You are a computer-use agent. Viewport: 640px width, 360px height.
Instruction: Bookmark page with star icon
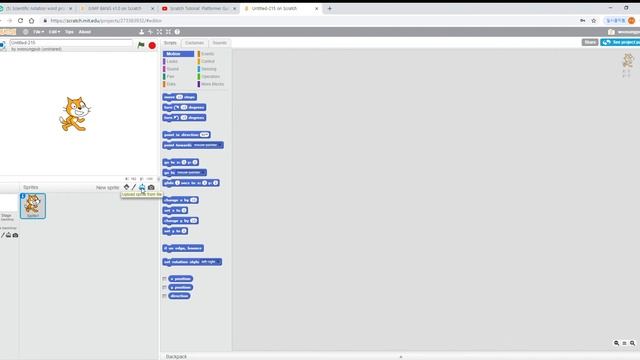(x=594, y=20)
